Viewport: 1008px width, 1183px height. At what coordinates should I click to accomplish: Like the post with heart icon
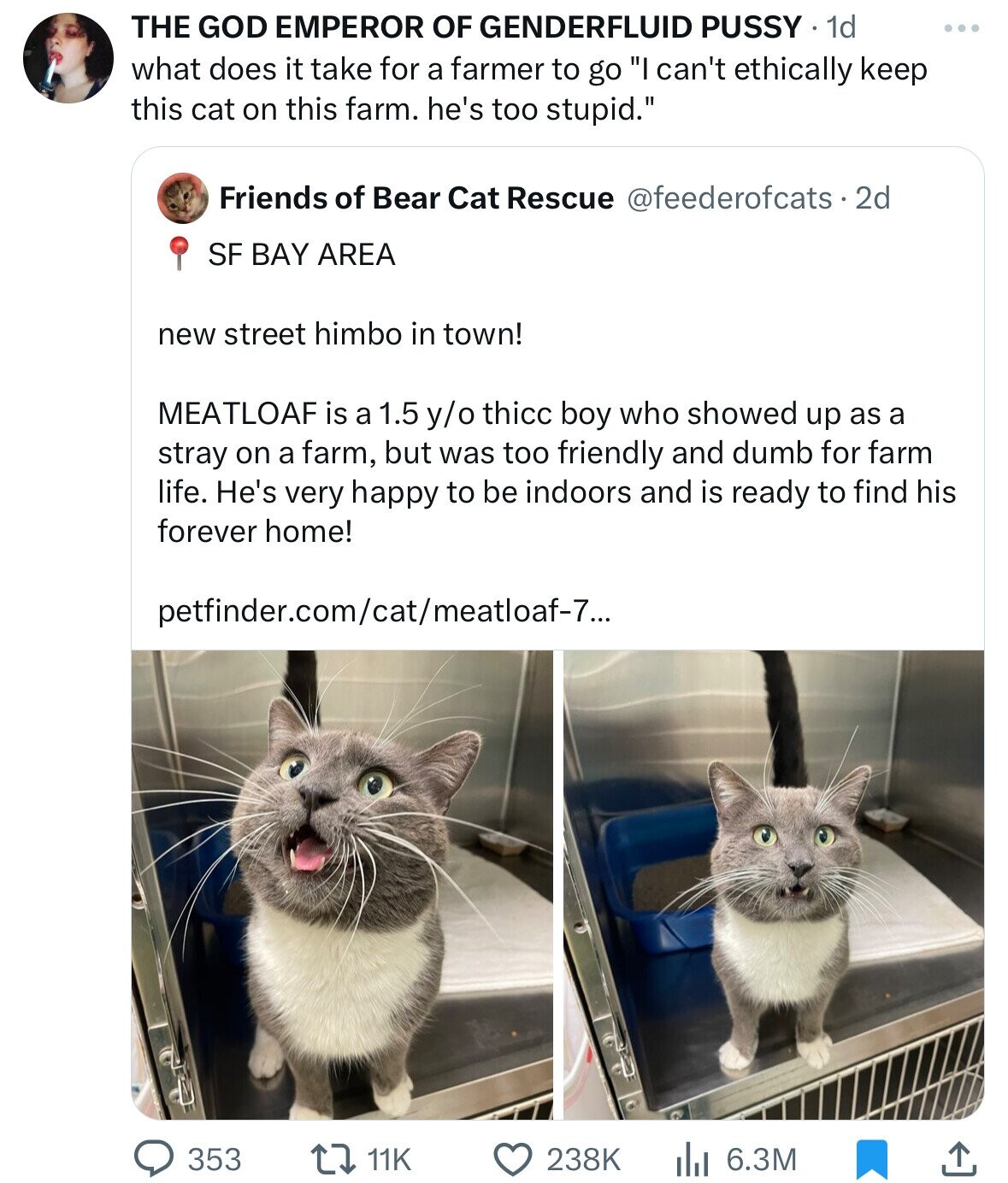click(x=514, y=1158)
